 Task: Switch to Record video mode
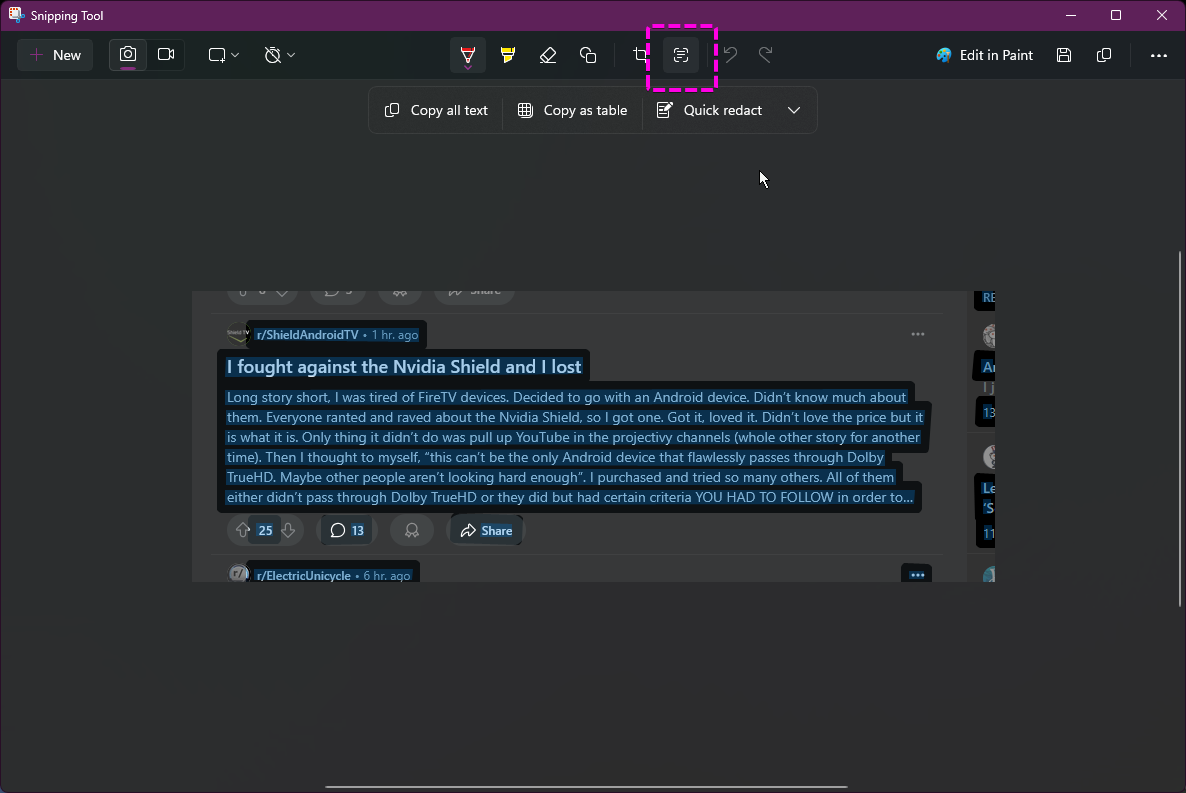tap(166, 54)
